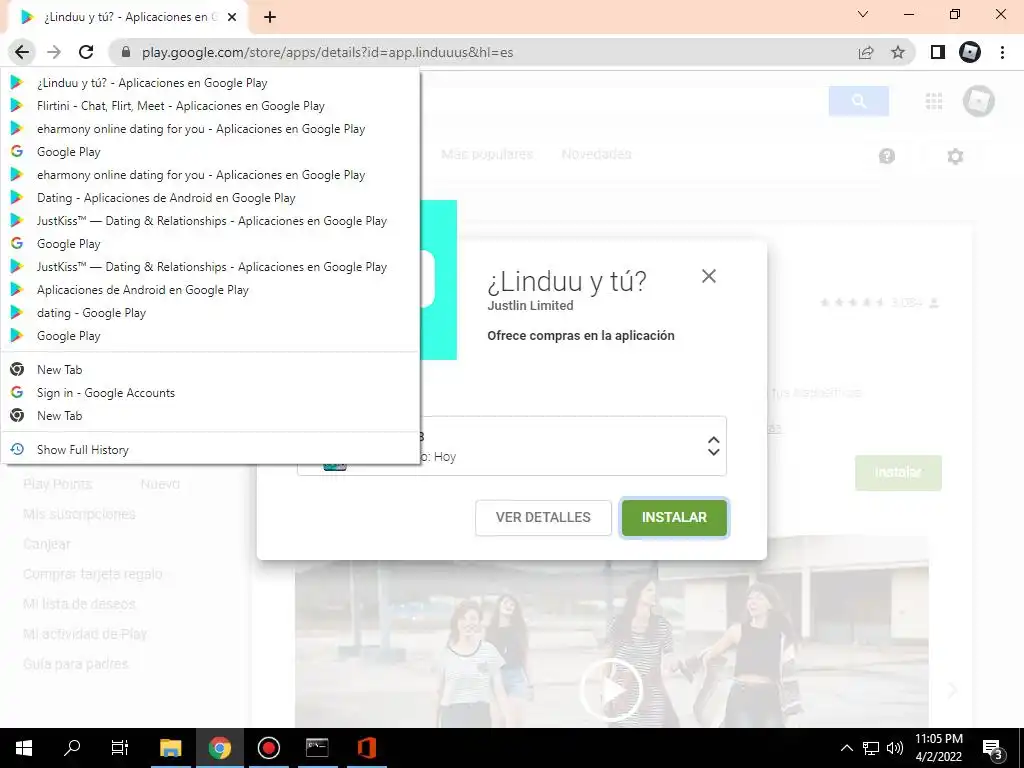Share this page via address bar icon

[866, 52]
